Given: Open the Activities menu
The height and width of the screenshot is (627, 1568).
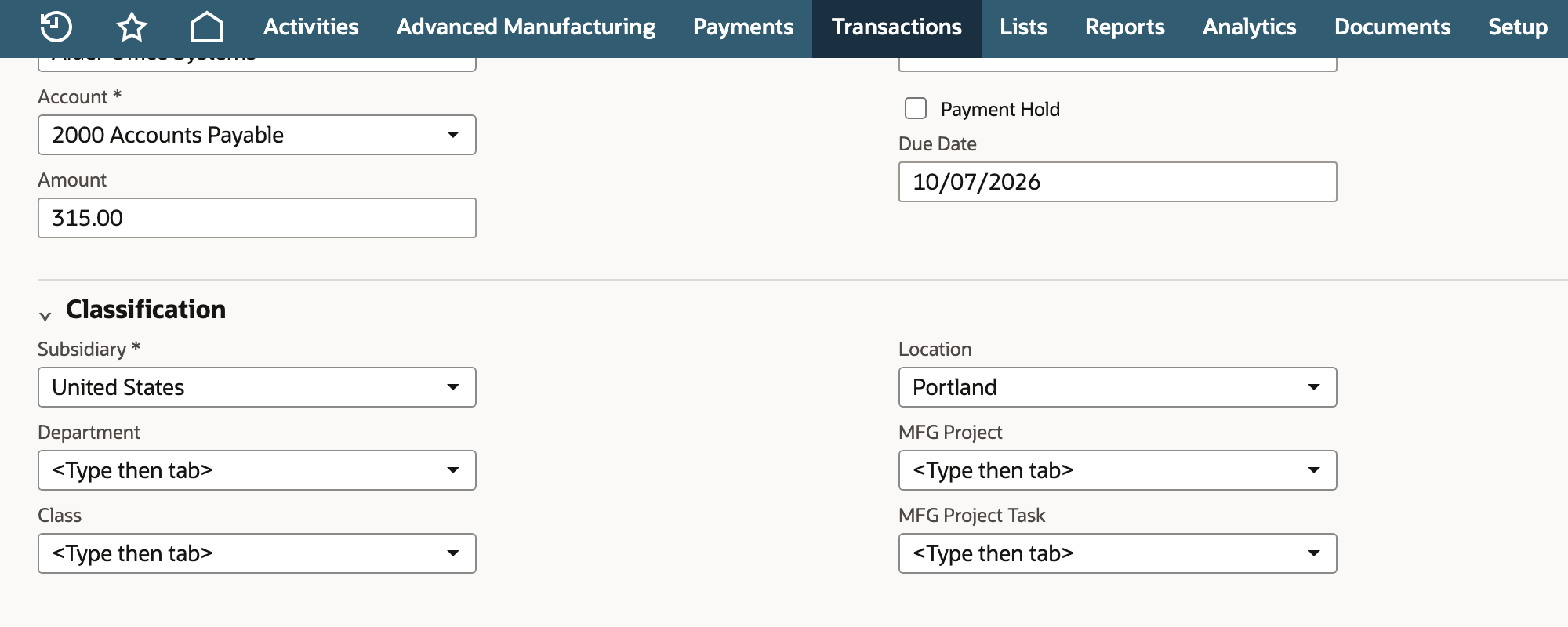Looking at the screenshot, I should pos(310,27).
